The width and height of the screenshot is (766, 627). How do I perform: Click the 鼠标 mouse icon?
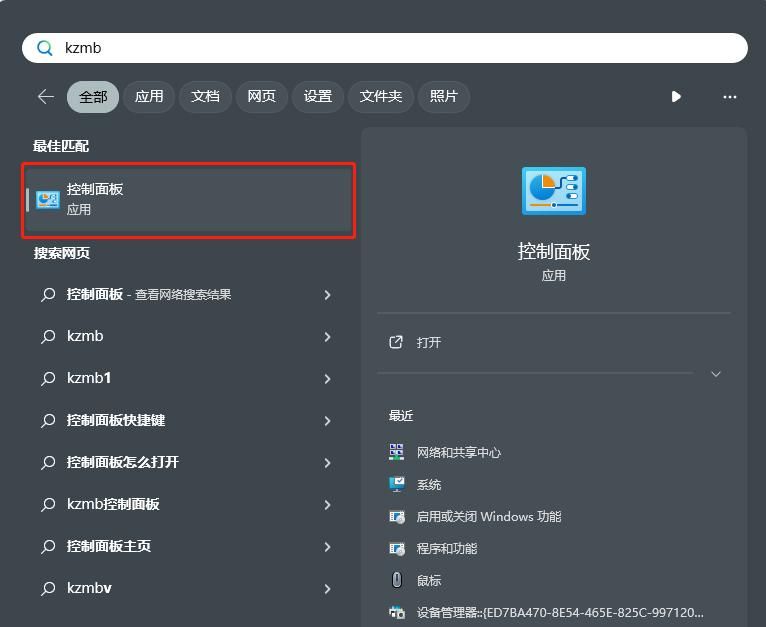click(x=397, y=580)
